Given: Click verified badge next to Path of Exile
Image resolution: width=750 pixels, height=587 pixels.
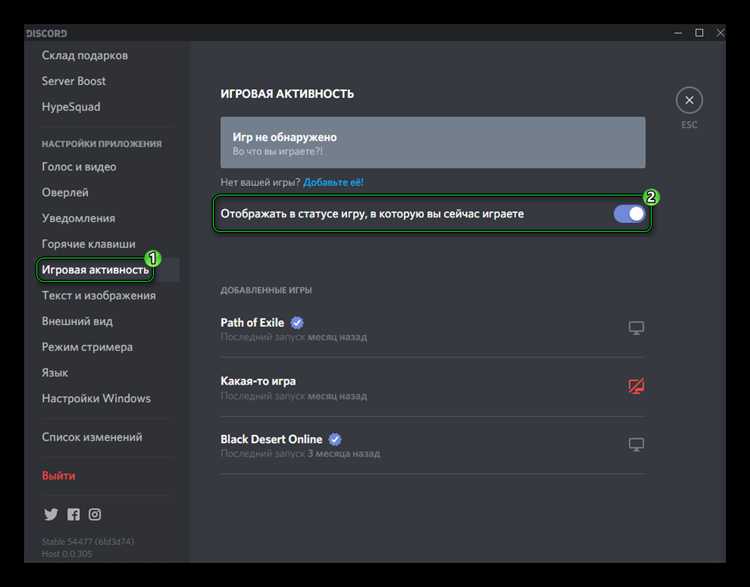Looking at the screenshot, I should [297, 323].
